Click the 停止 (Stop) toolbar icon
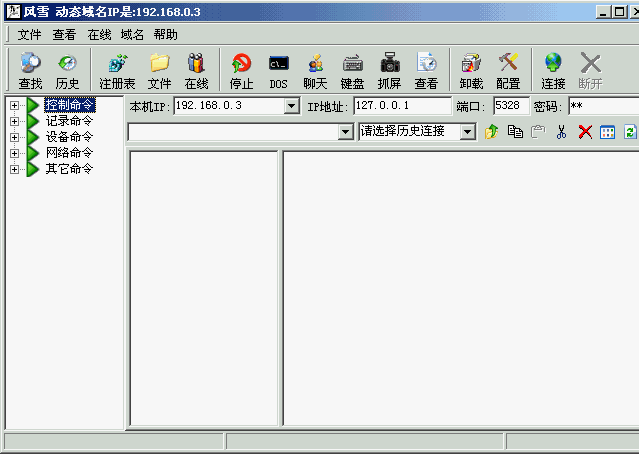Screen dimensions: 639x454 coord(241,70)
